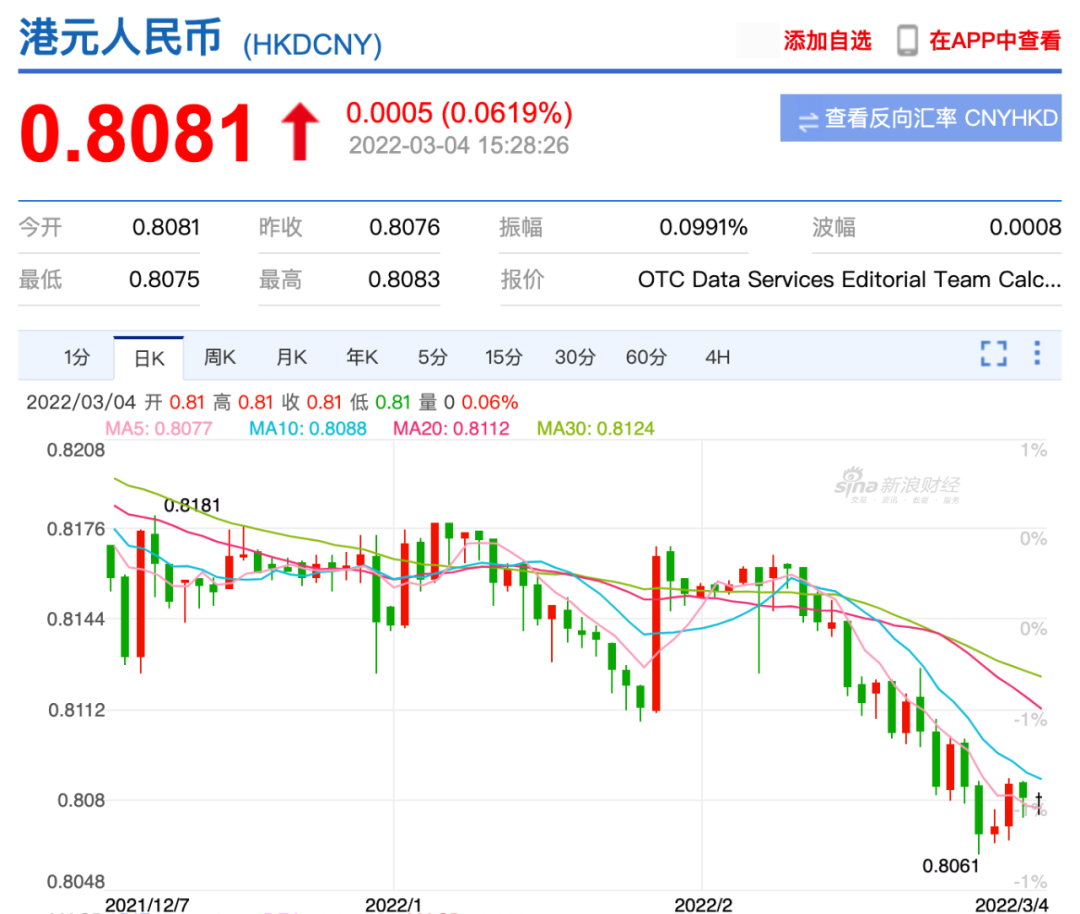Click the swap arrows icon on CNYHKD button
This screenshot has width=1080, height=914.
(807, 117)
